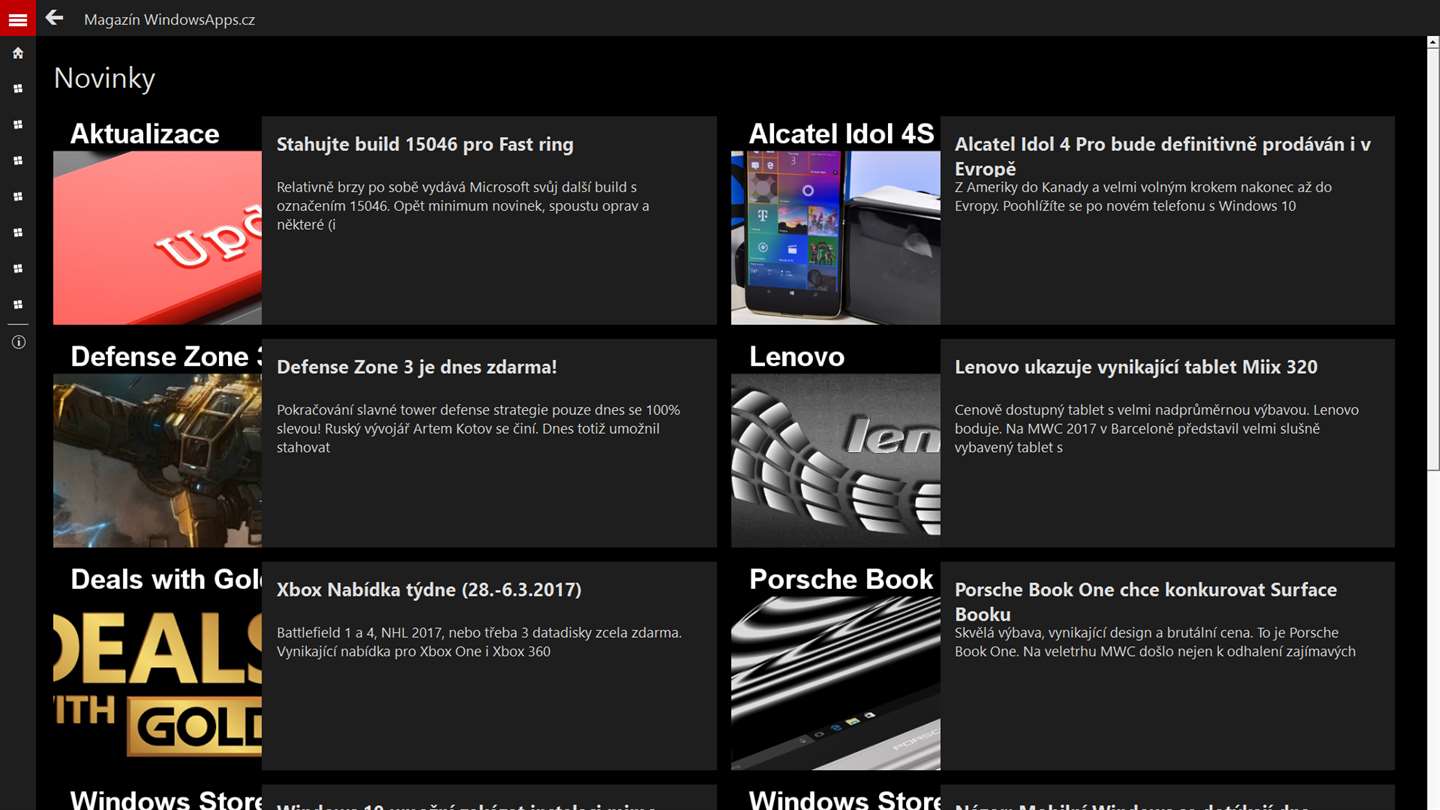Open 'Lenovo ukazuje vynikající tablet Miix 320'
This screenshot has width=1440, height=810.
coord(1136,367)
